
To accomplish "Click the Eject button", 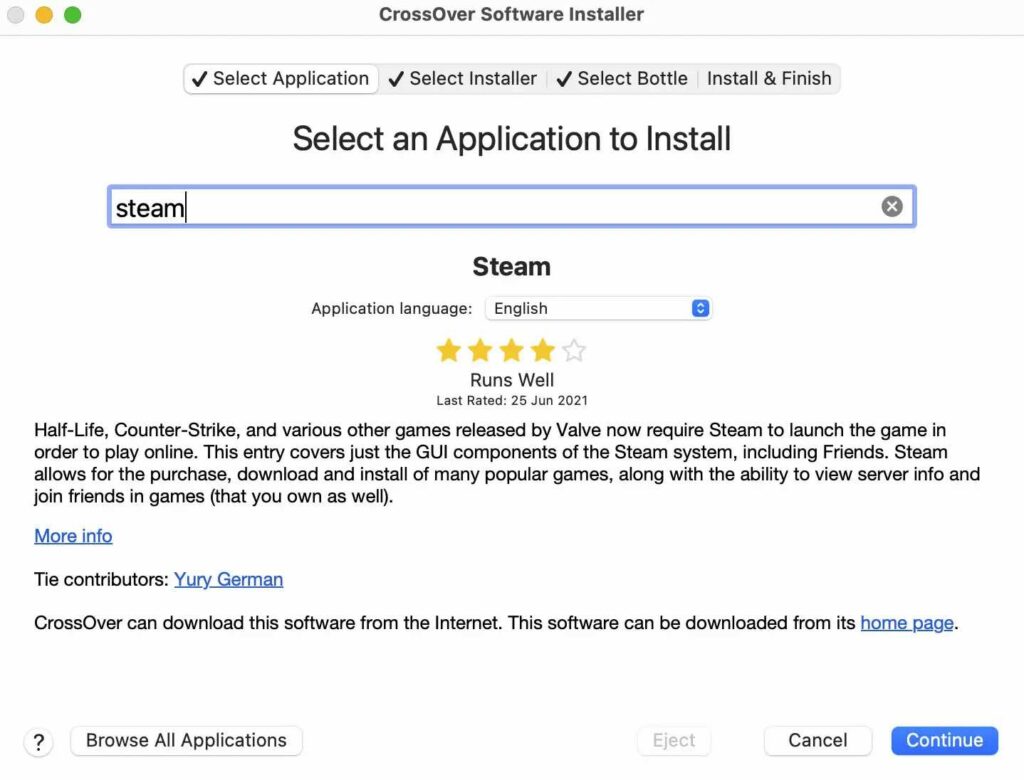I will [674, 740].
